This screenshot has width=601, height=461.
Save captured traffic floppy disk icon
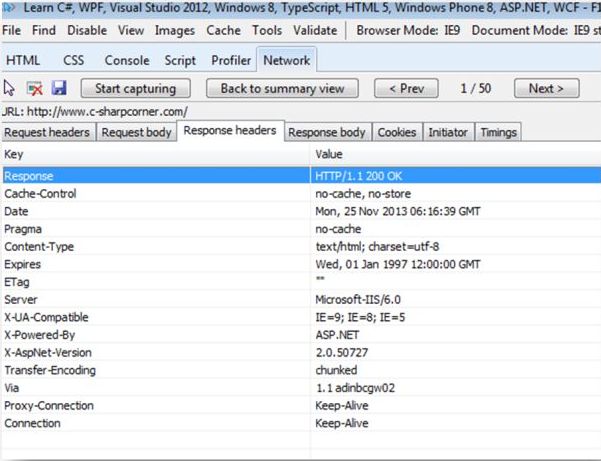click(59, 88)
